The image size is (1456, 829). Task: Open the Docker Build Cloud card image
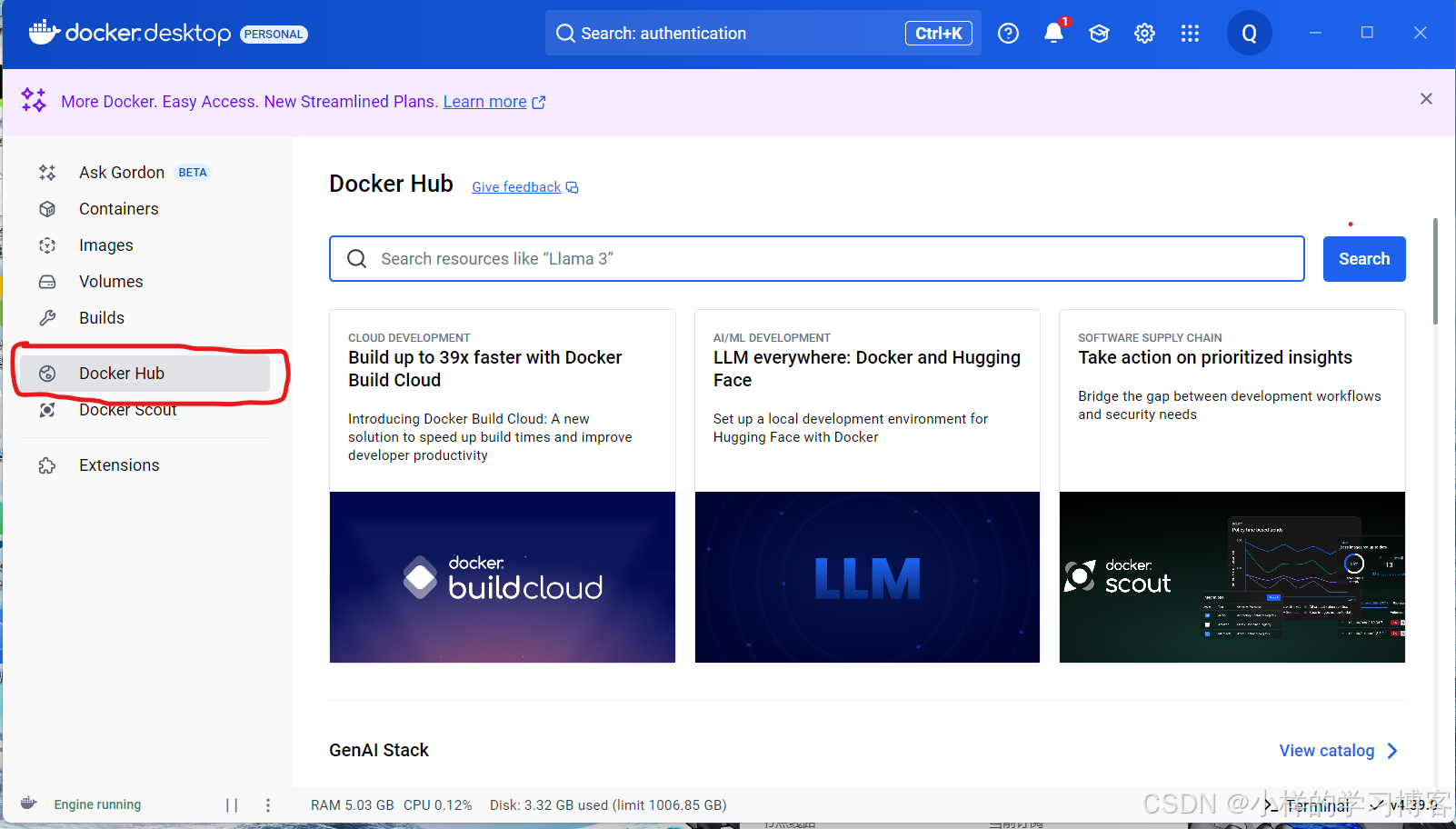pos(503,577)
